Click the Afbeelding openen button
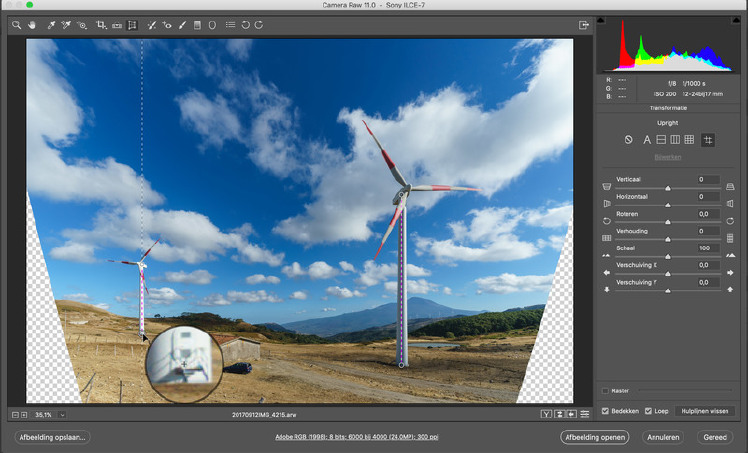Image resolution: width=748 pixels, height=453 pixels. pyautogui.click(x=595, y=437)
